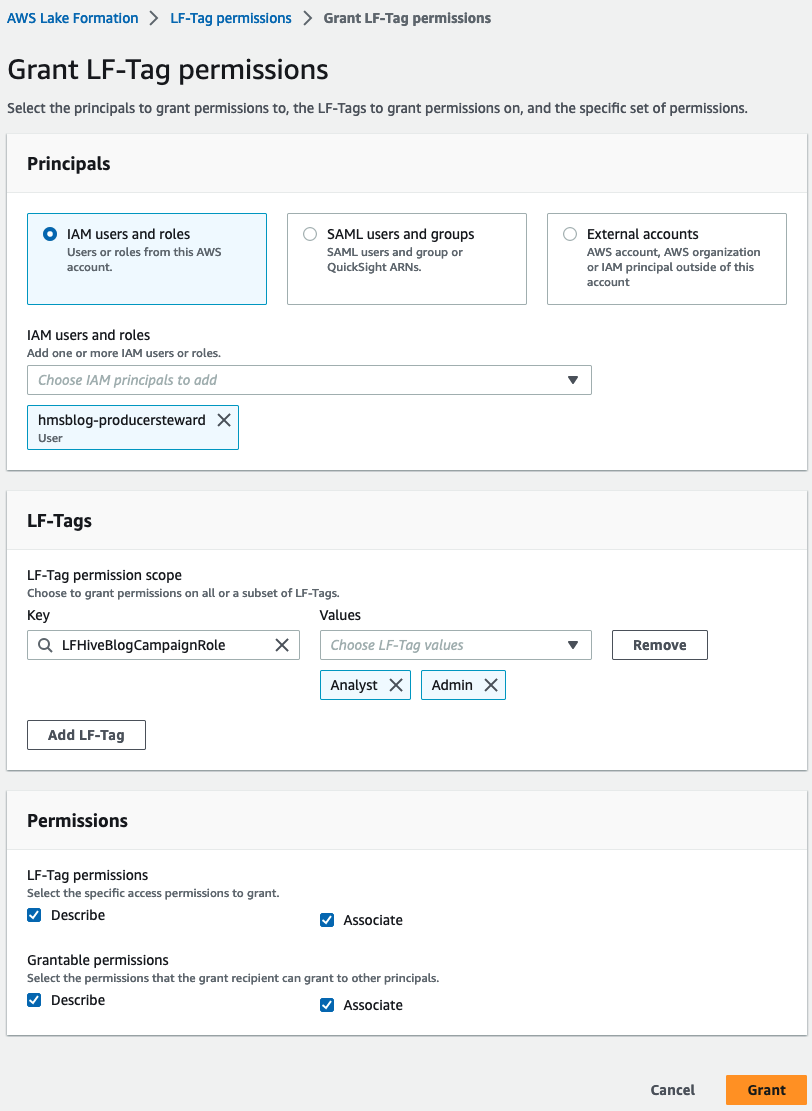
Task: Uncheck Describe under LF-Tag permissions
Action: coord(34,915)
